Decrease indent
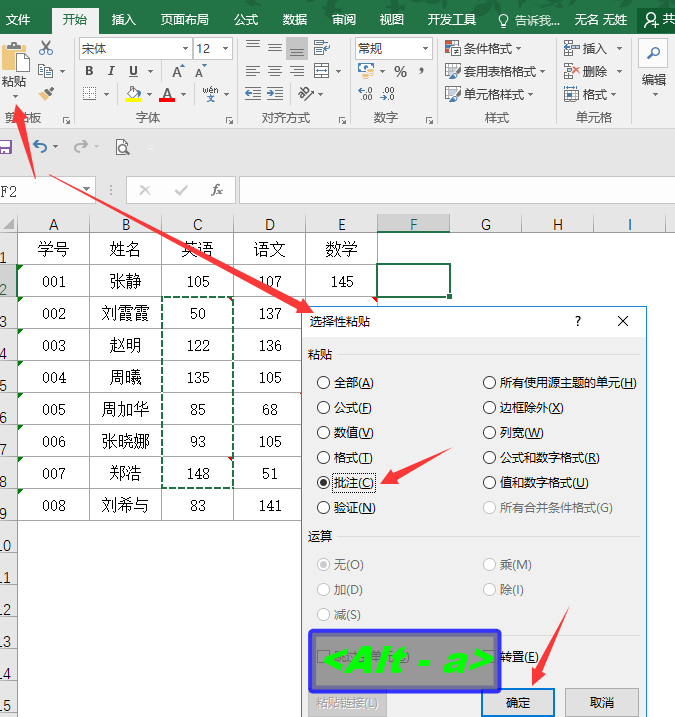This screenshot has height=717, width=675. click(252, 94)
